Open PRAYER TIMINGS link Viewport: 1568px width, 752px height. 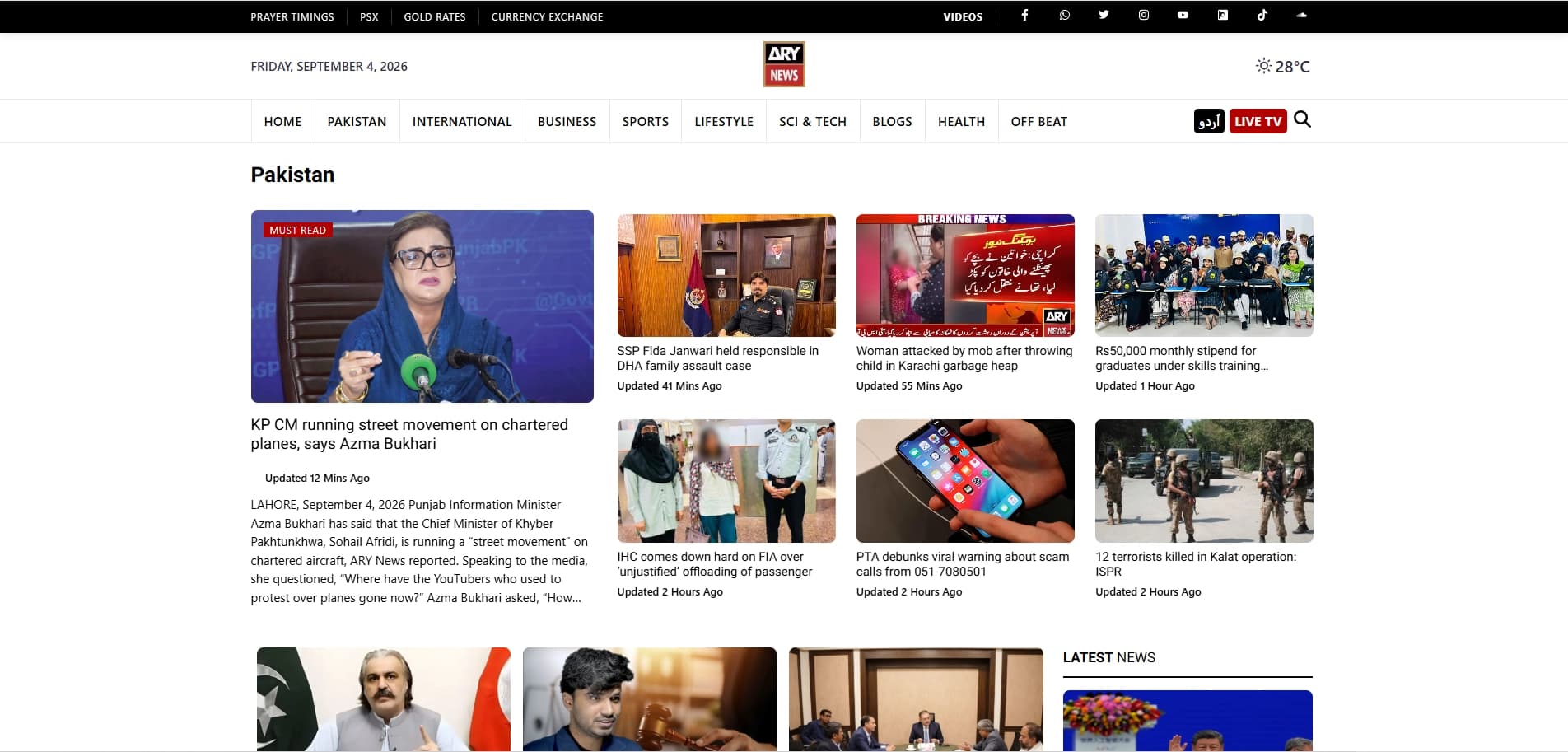click(292, 16)
